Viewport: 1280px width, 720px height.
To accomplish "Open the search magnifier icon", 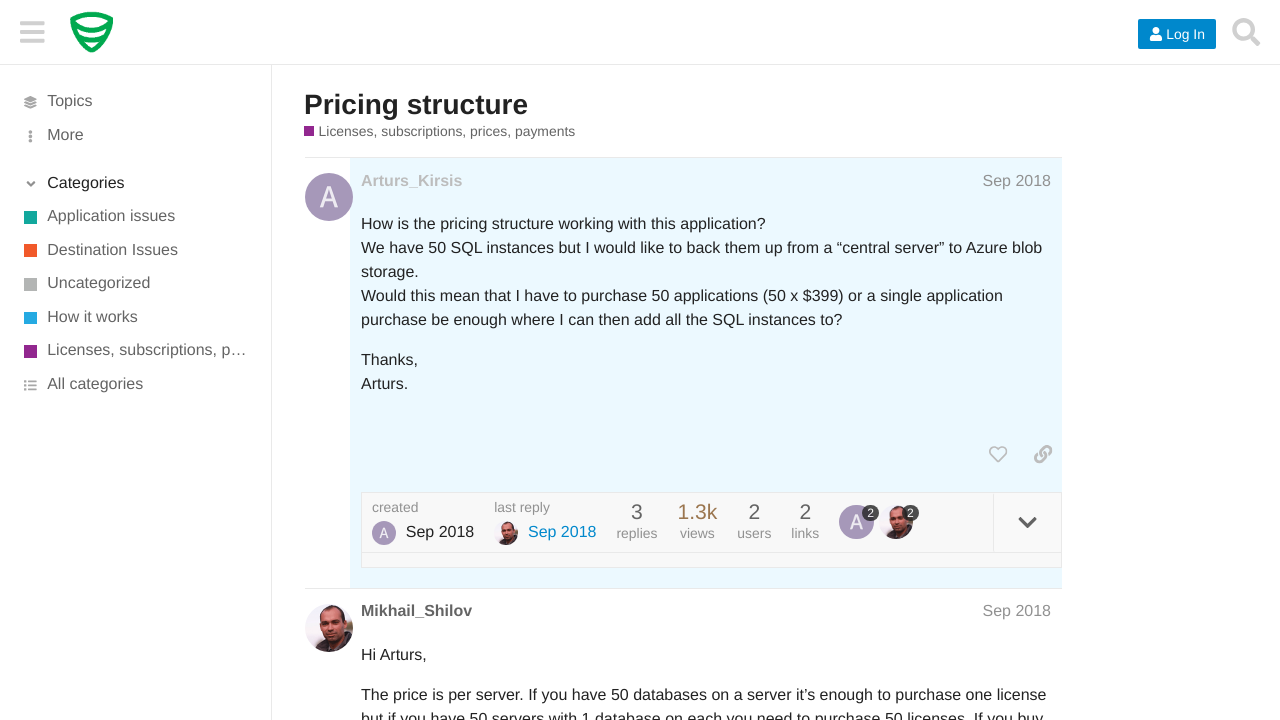I will point(1246,32).
